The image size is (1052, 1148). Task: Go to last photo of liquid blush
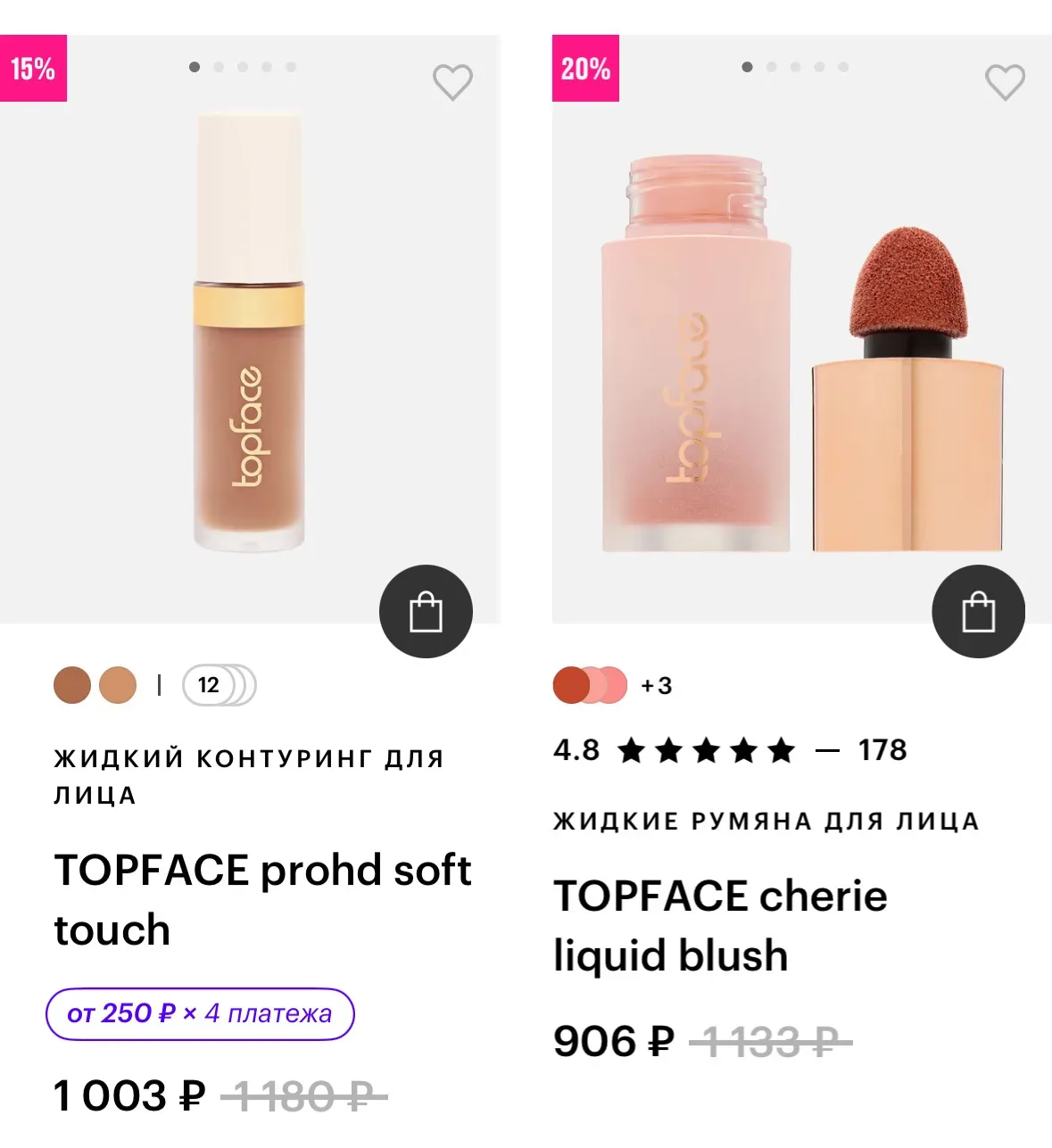(843, 67)
